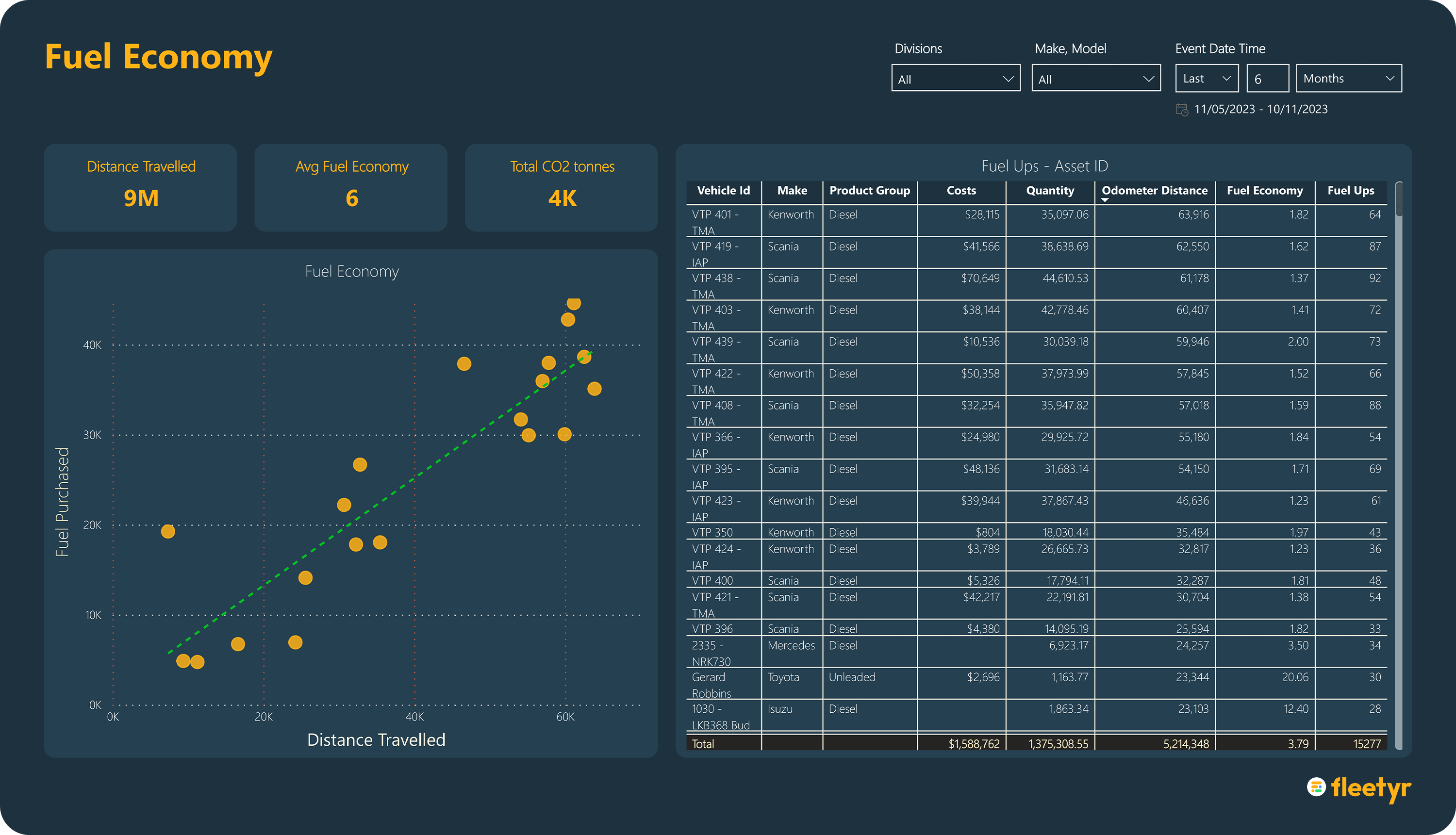The height and width of the screenshot is (835, 1456).
Task: Expand the Make, Model dropdown
Action: coord(1096,79)
